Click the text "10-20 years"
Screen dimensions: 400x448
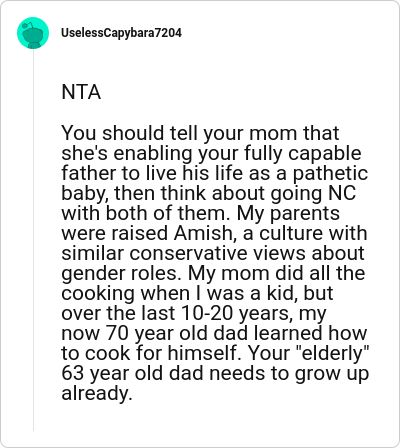235,313
